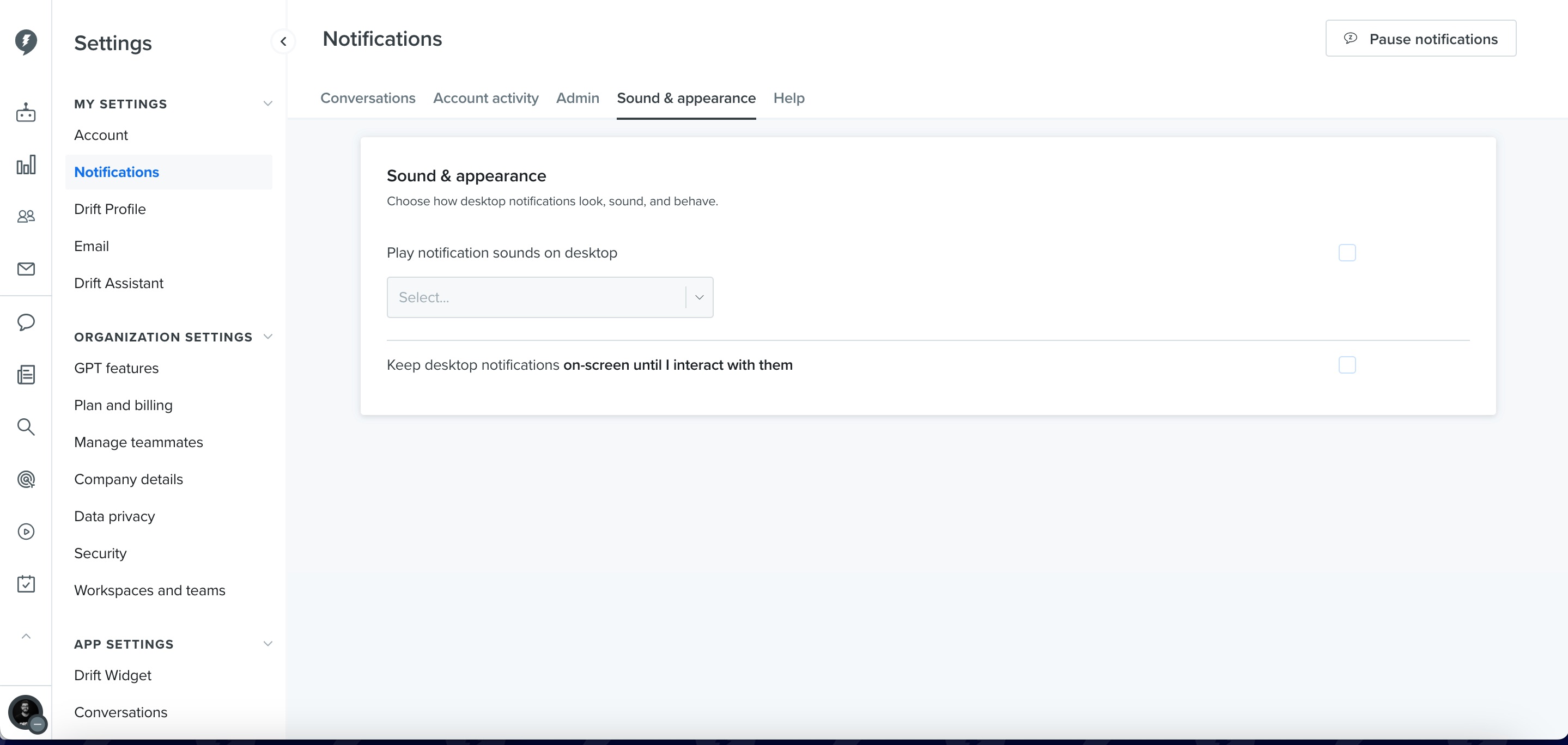Switch to the Account activity tab

[486, 98]
